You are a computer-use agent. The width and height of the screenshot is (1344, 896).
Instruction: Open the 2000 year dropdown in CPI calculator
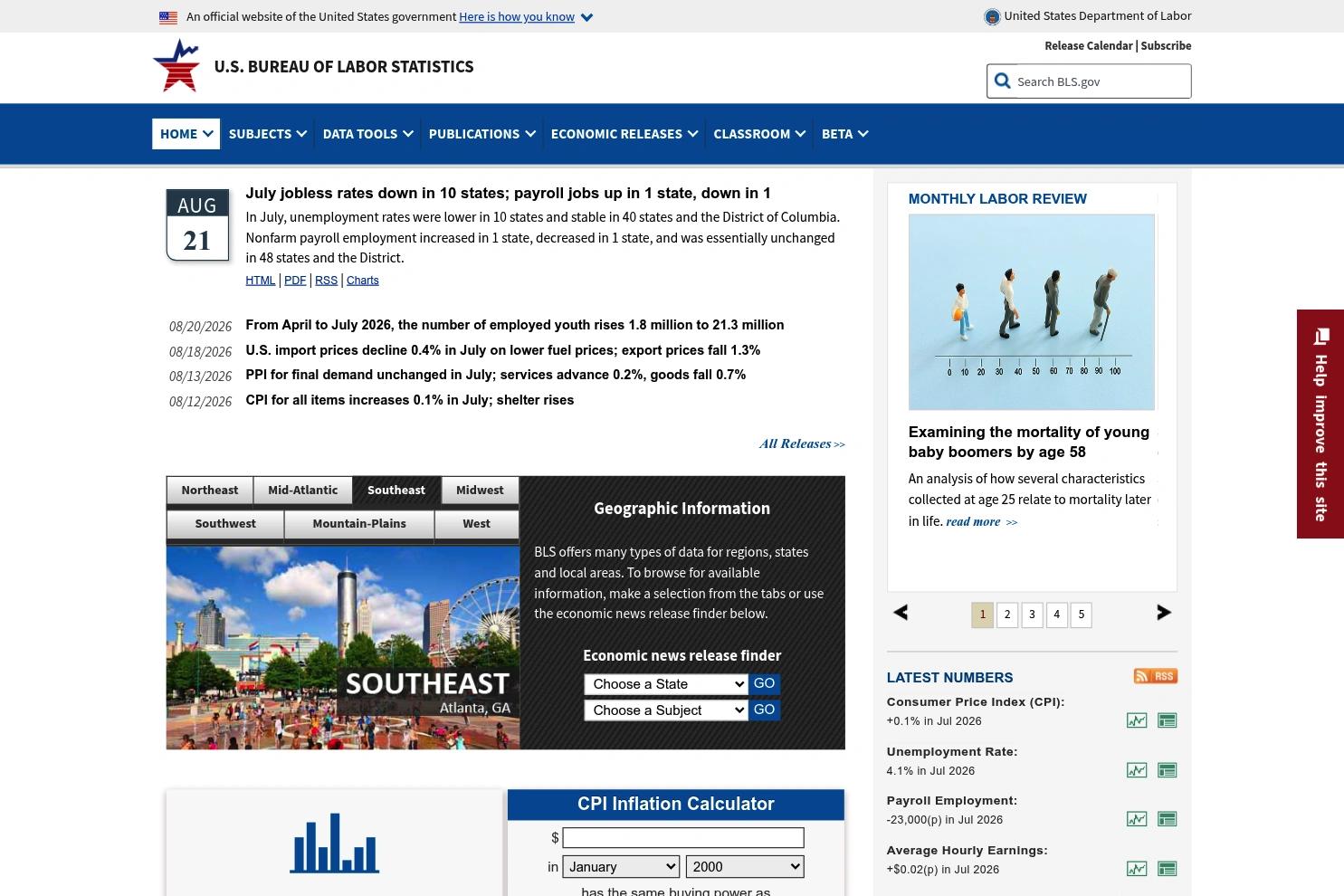pos(745,867)
